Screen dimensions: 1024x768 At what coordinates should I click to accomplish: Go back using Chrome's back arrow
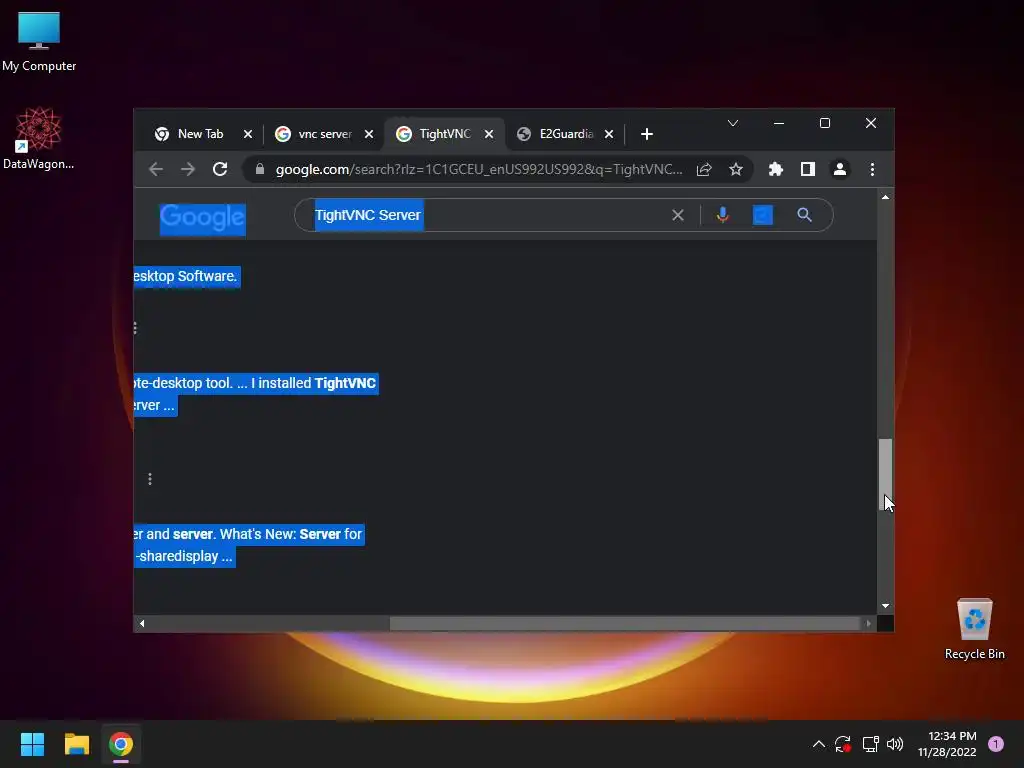point(156,170)
